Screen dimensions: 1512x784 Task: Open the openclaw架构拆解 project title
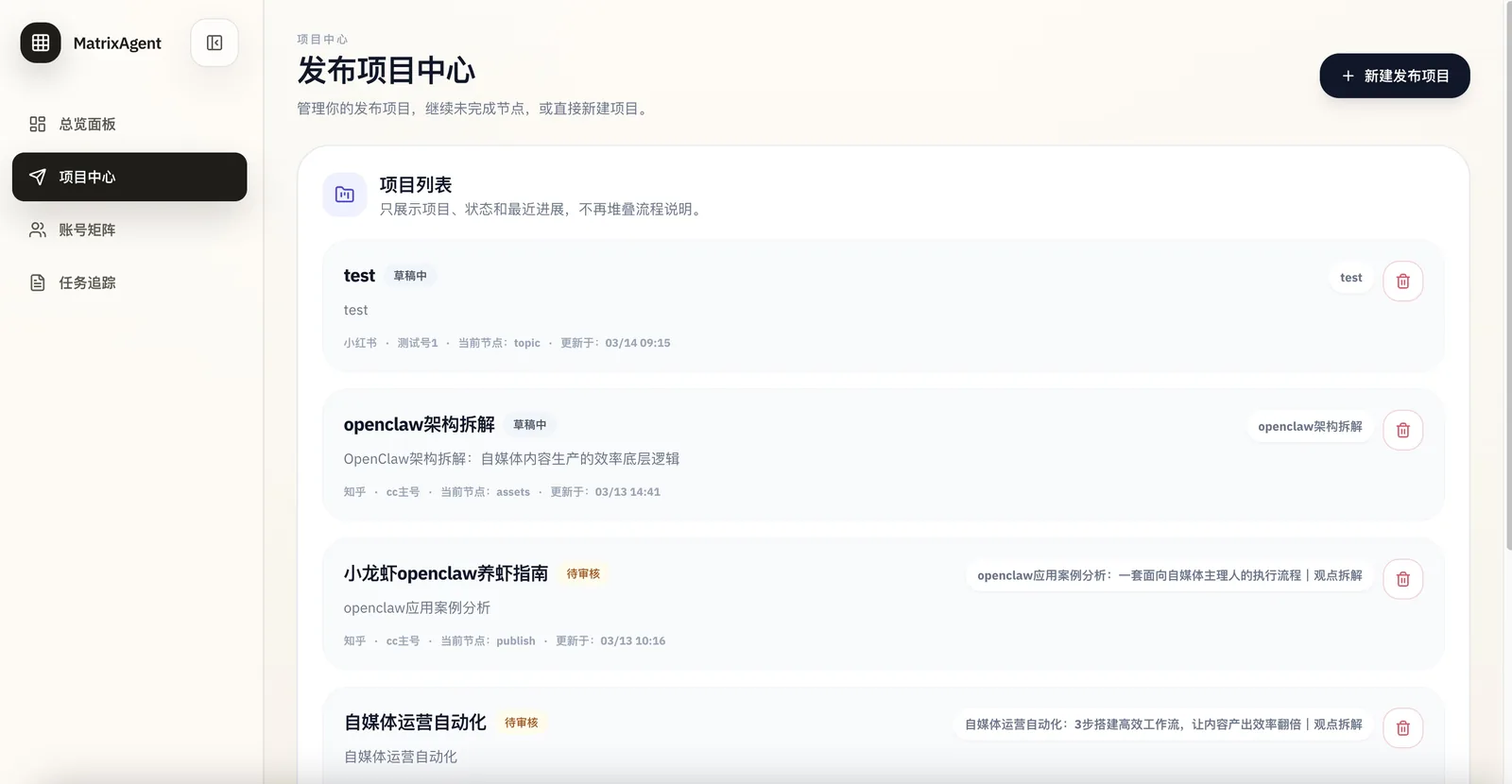click(x=420, y=424)
